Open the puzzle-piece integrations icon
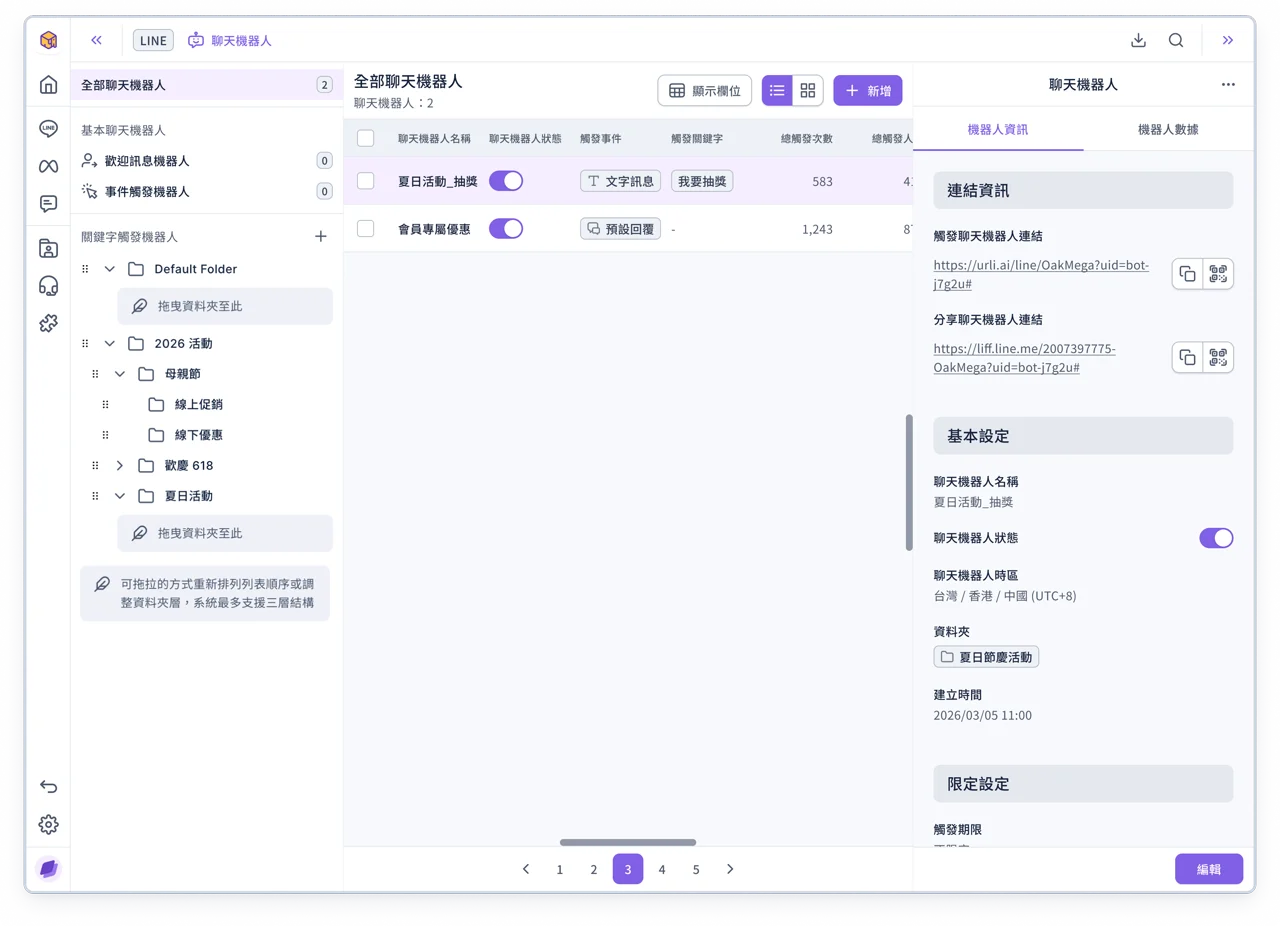Screen dimensions: 1280x926 click(48, 323)
